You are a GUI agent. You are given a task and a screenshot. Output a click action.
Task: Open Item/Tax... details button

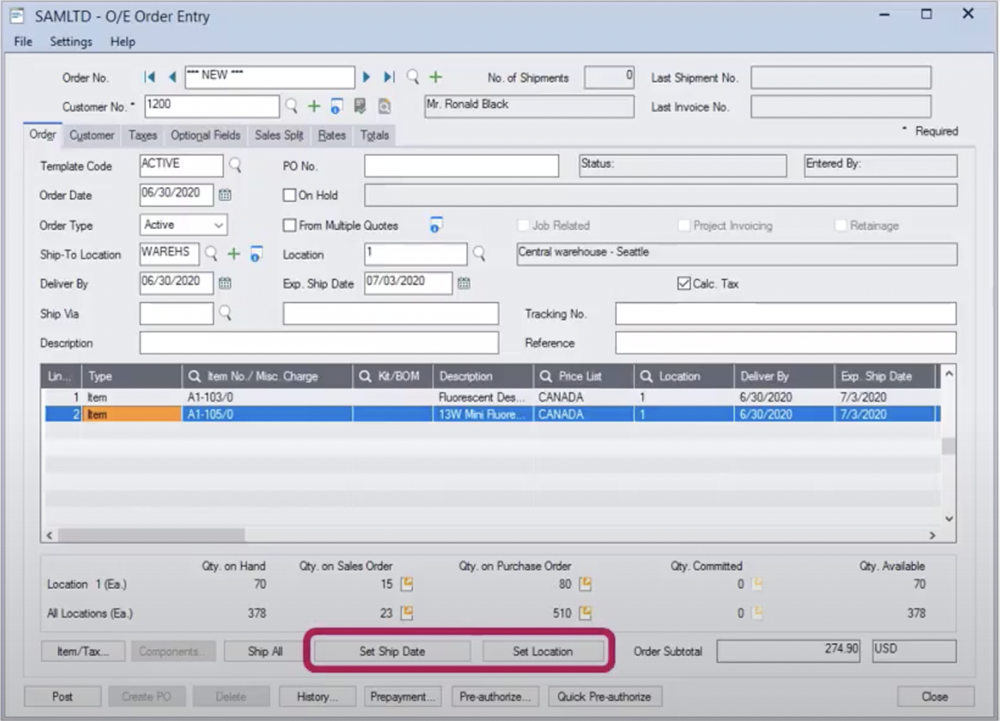83,652
